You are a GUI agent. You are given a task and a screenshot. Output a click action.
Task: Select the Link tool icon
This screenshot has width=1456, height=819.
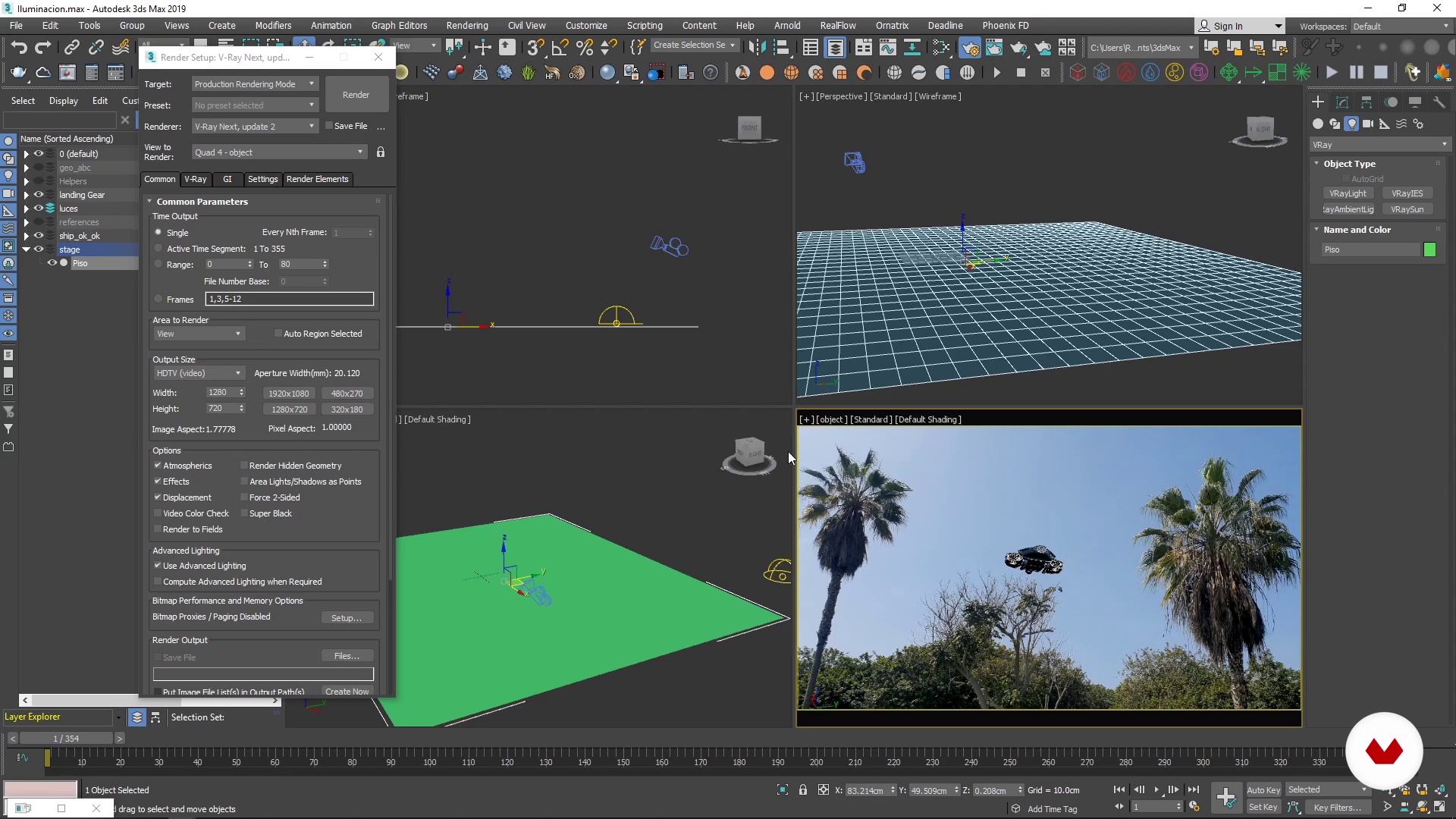(71, 48)
